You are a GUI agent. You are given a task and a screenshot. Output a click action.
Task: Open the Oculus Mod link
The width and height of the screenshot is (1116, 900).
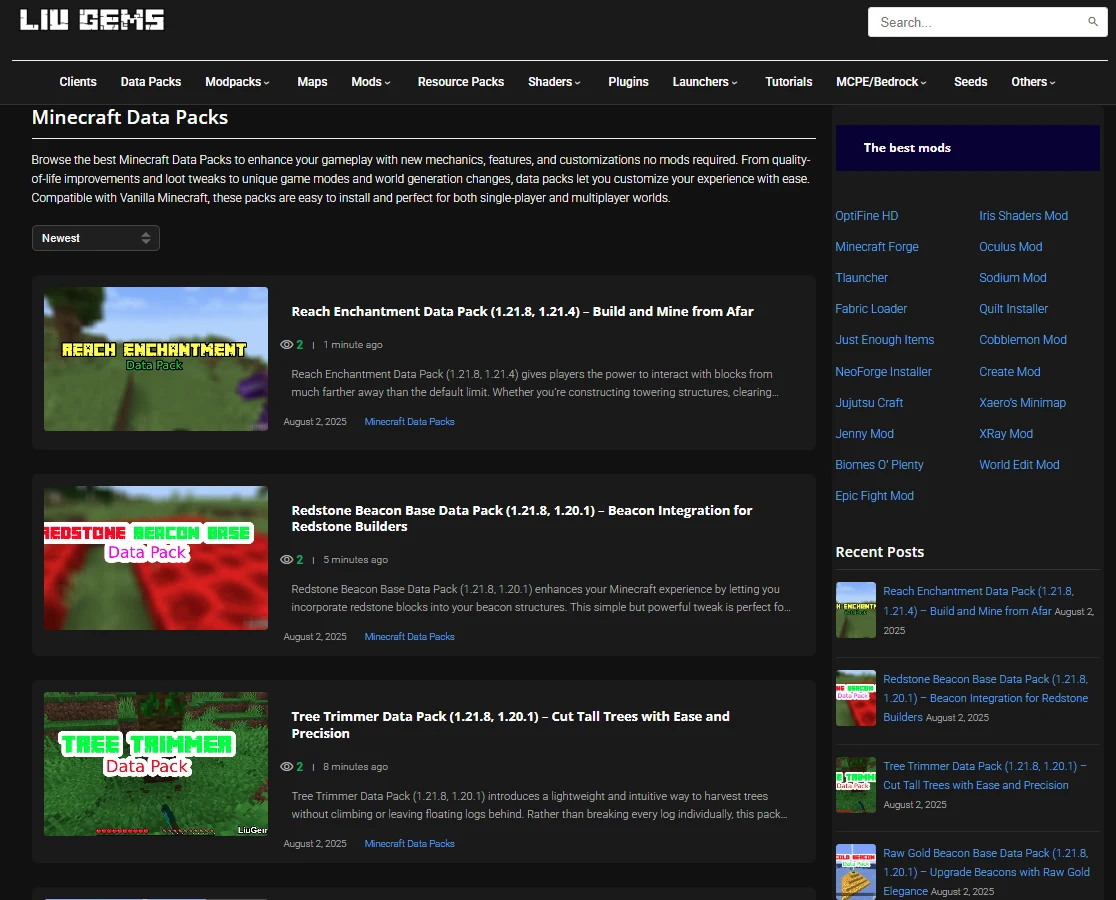[x=1011, y=247]
